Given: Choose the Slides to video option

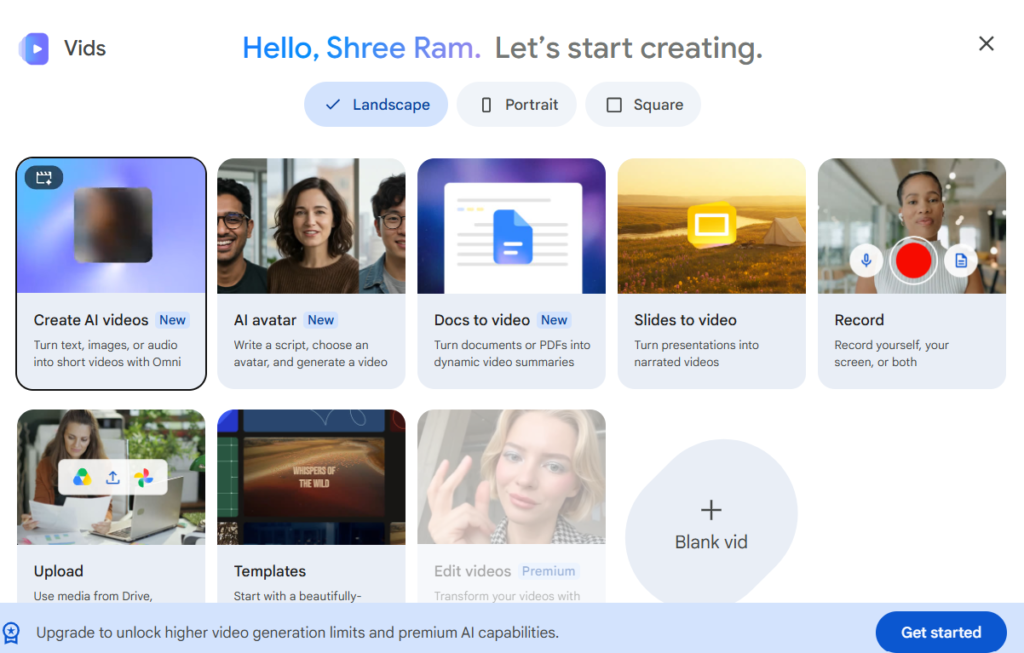Looking at the screenshot, I should 712,274.
